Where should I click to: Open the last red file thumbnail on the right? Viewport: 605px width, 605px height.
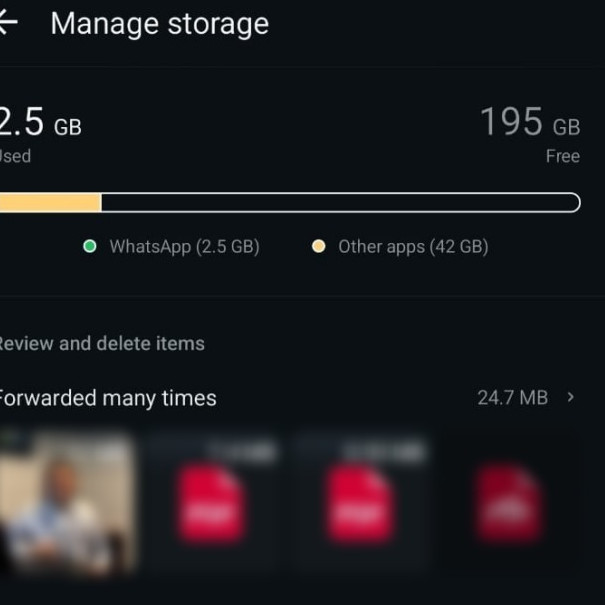pyautogui.click(x=509, y=503)
